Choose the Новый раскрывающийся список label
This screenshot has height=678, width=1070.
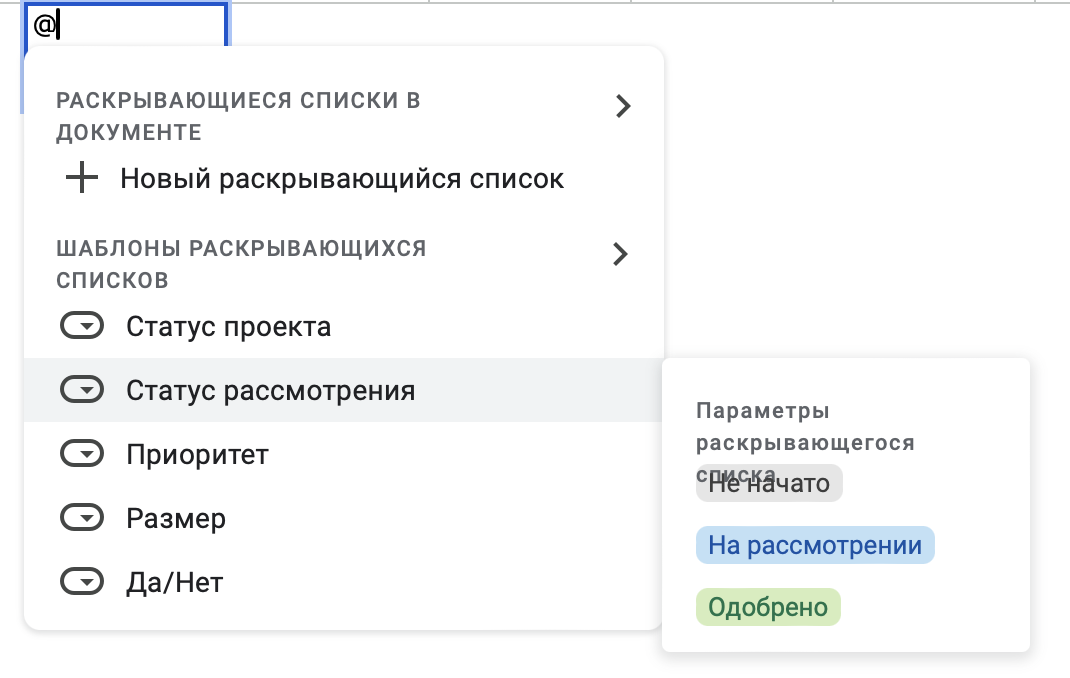point(342,179)
